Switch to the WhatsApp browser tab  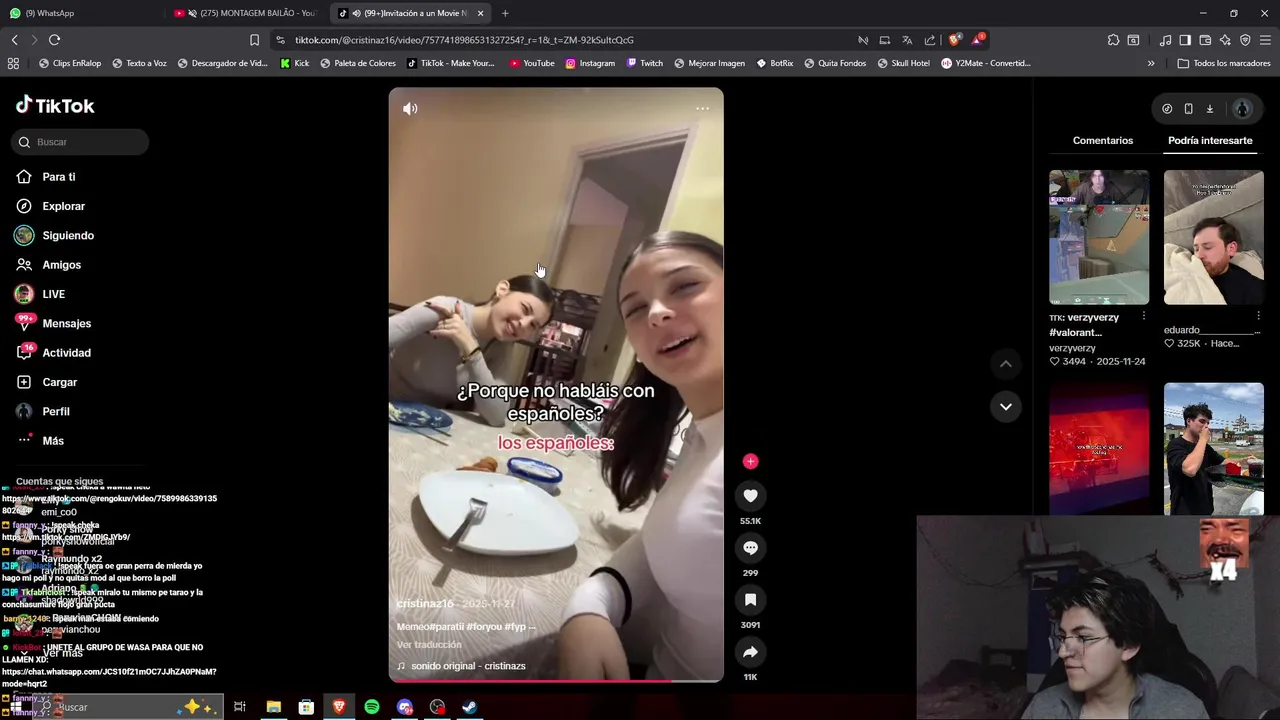coord(80,13)
